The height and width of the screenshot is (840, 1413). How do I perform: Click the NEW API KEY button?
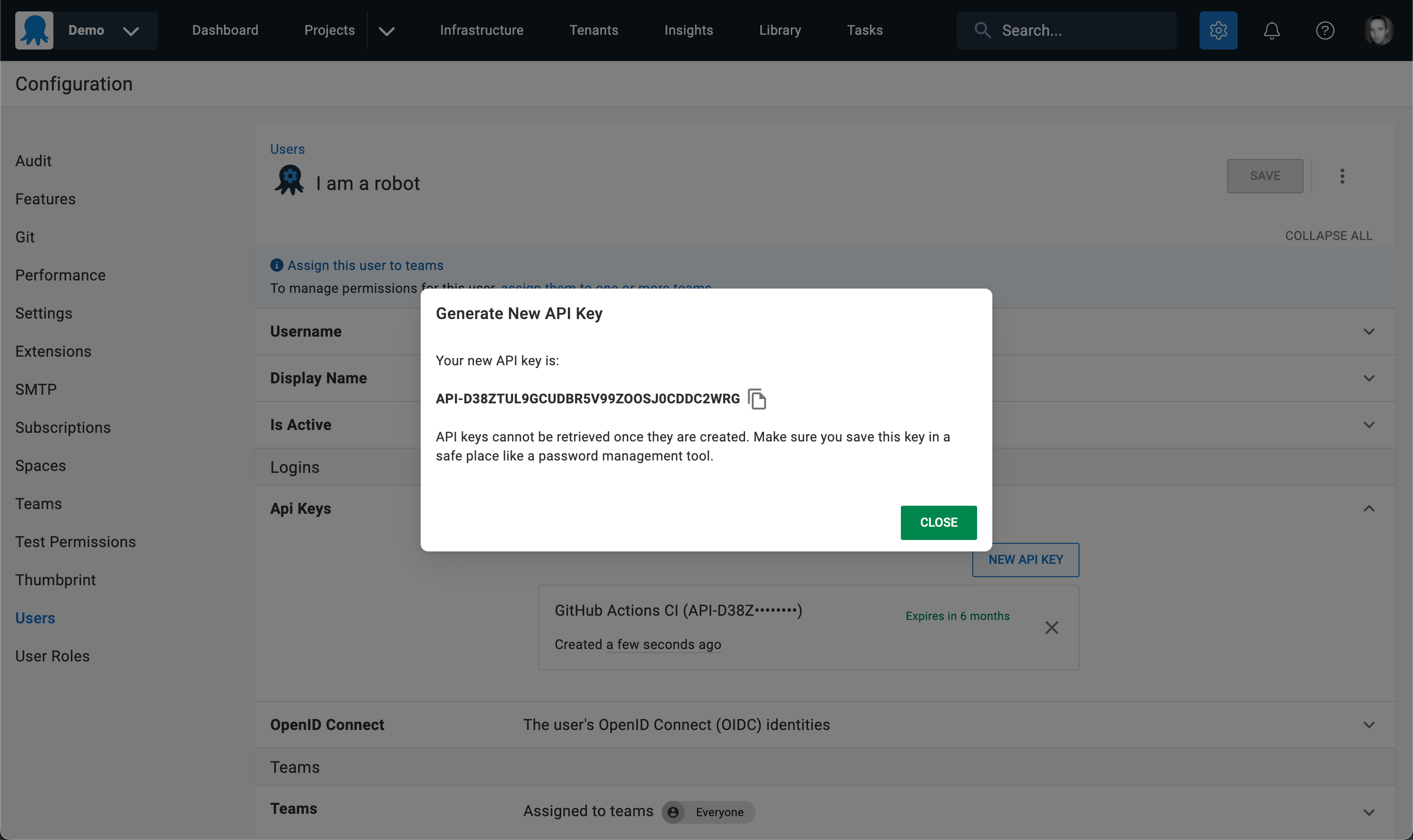[1025, 559]
